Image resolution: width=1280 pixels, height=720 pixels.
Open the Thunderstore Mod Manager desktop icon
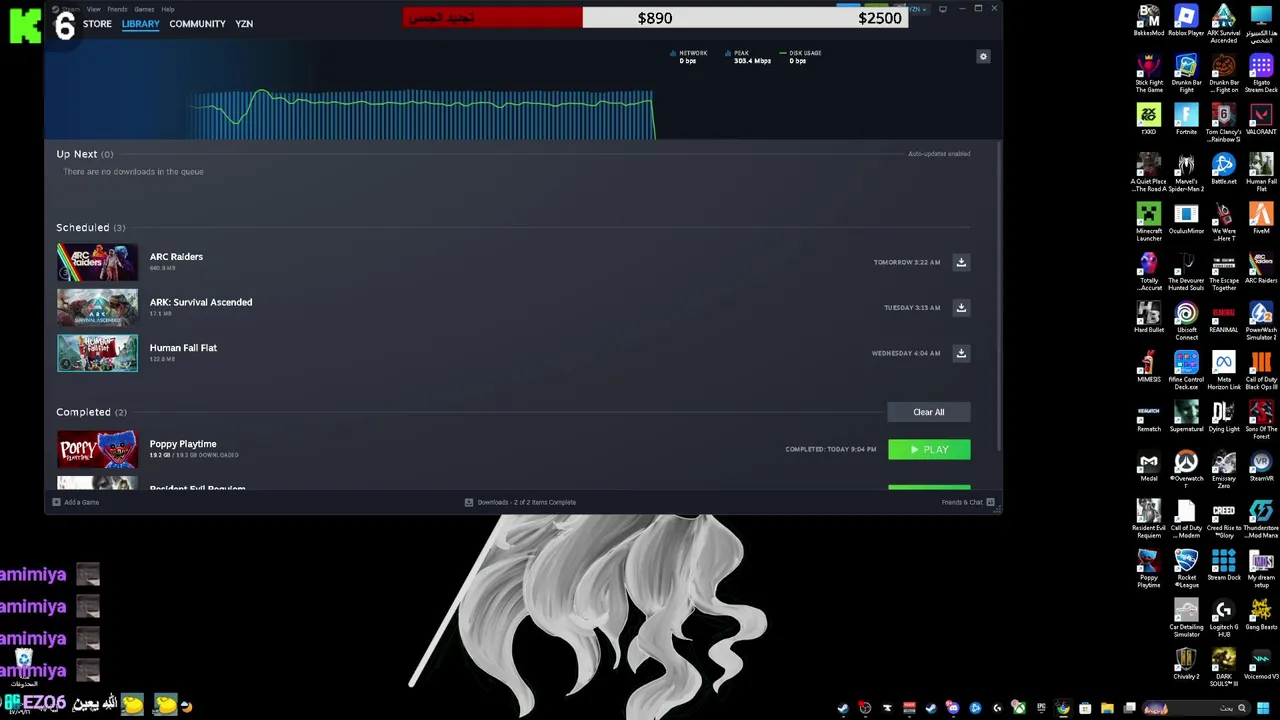click(x=1261, y=520)
